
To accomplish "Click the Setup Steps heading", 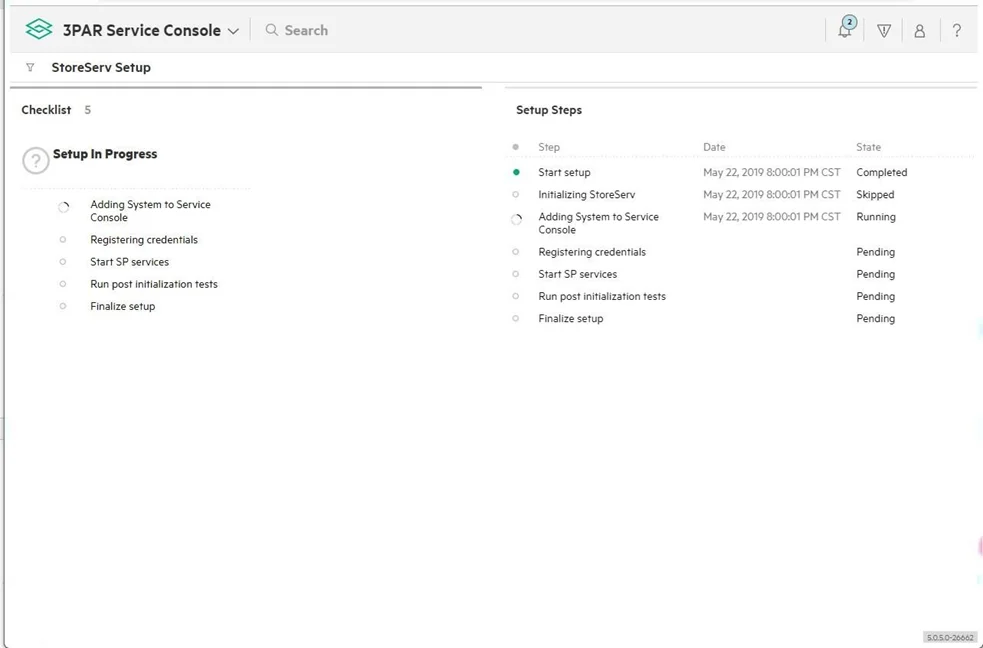I will (x=549, y=110).
